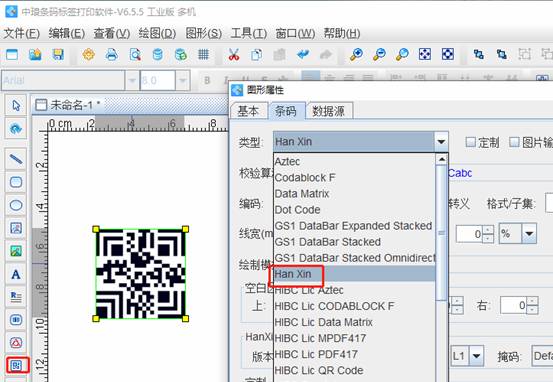Viewport: 553px width, 382px height.
Task: Click the scissors cut icon
Action: (x=233, y=55)
